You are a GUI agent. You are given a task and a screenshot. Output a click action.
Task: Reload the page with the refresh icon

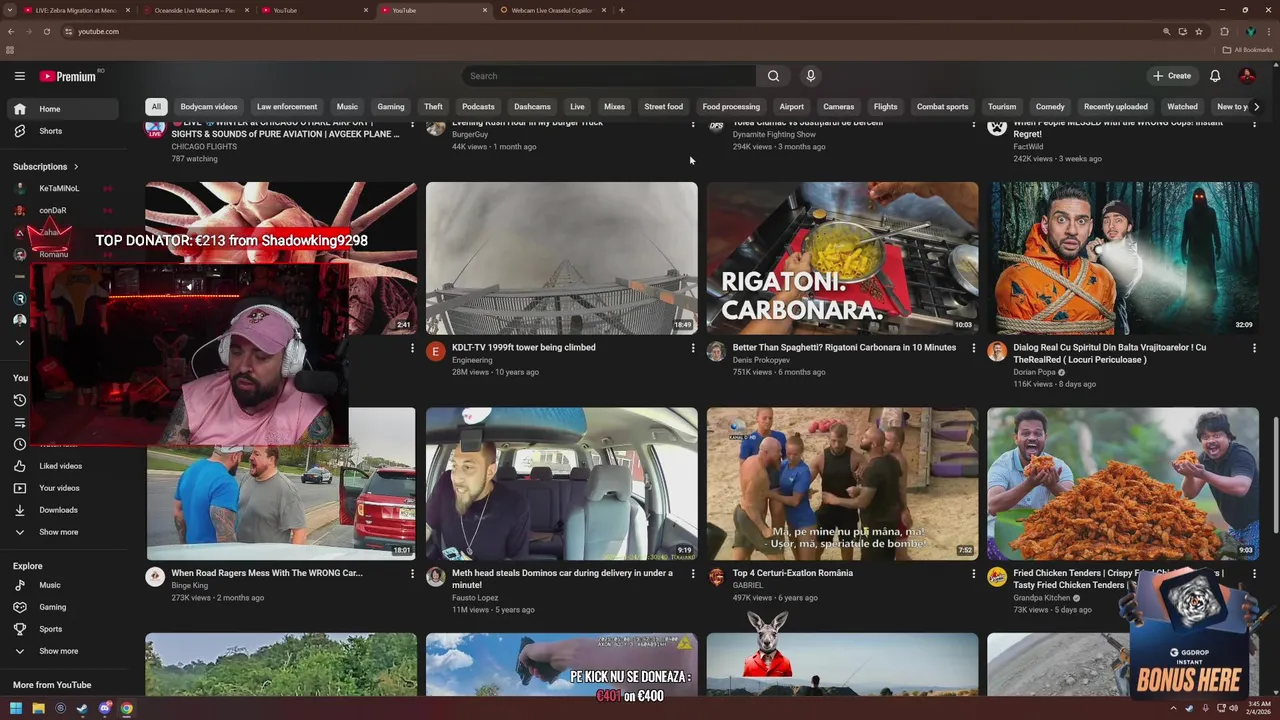[x=47, y=31]
